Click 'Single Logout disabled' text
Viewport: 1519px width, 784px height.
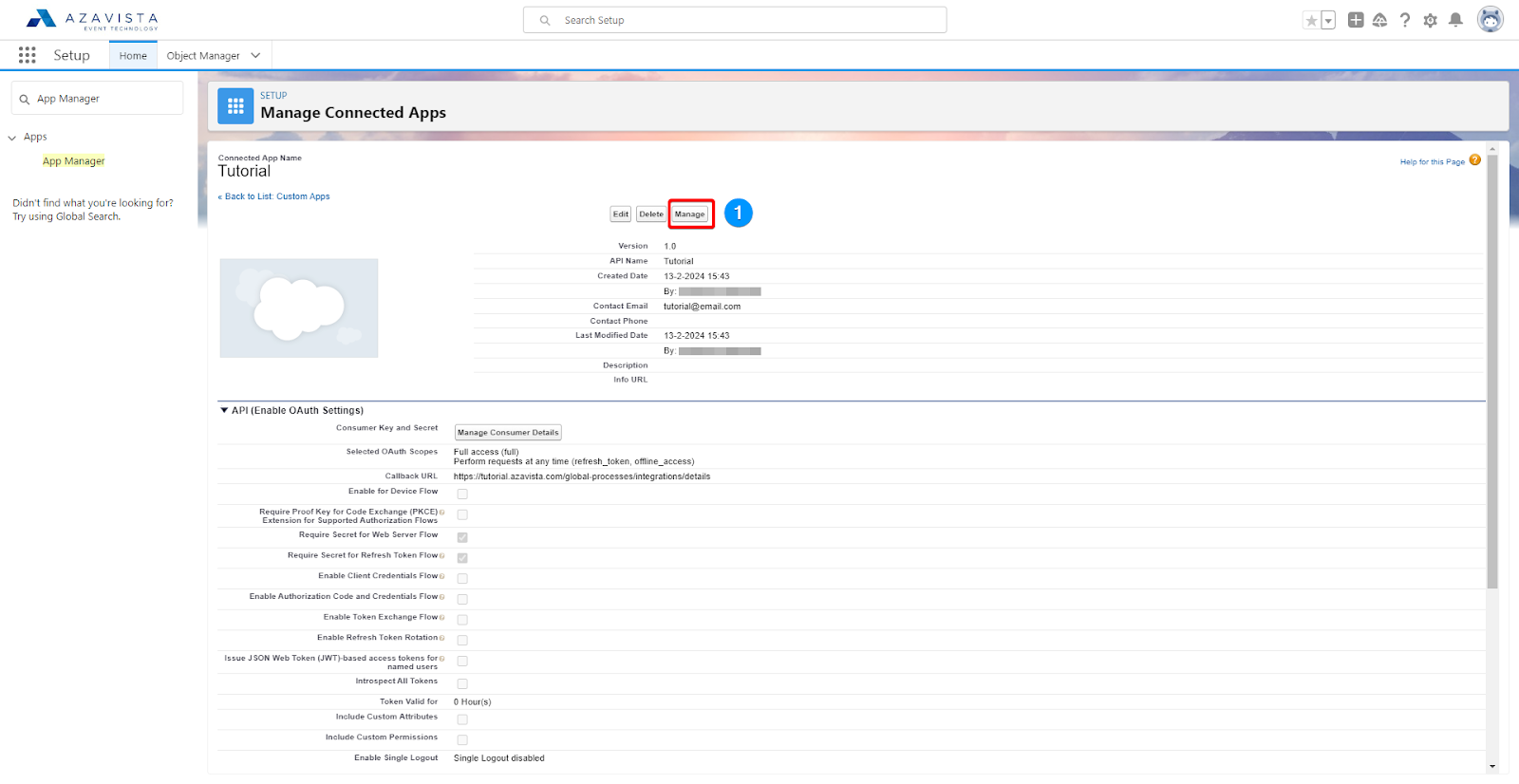pyautogui.click(x=499, y=758)
